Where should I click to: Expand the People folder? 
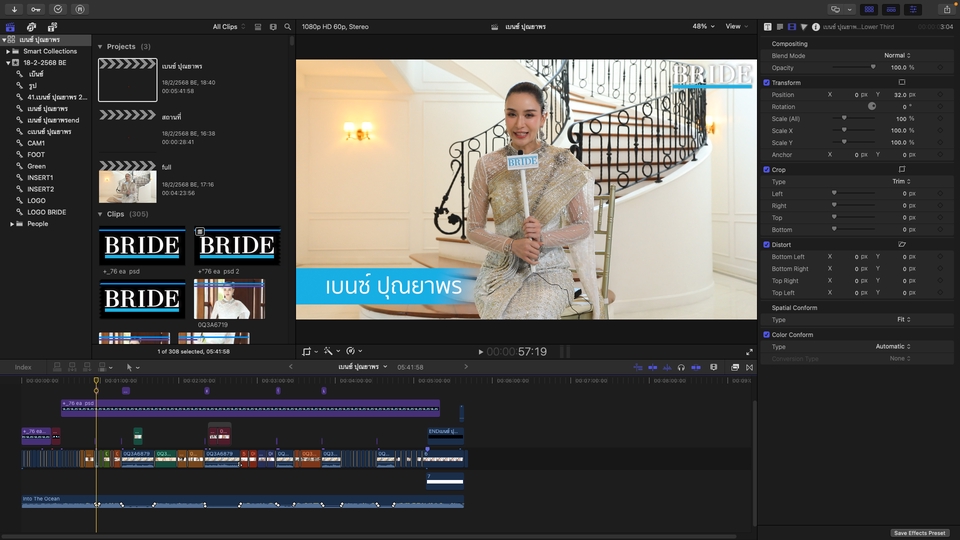(x=12, y=224)
